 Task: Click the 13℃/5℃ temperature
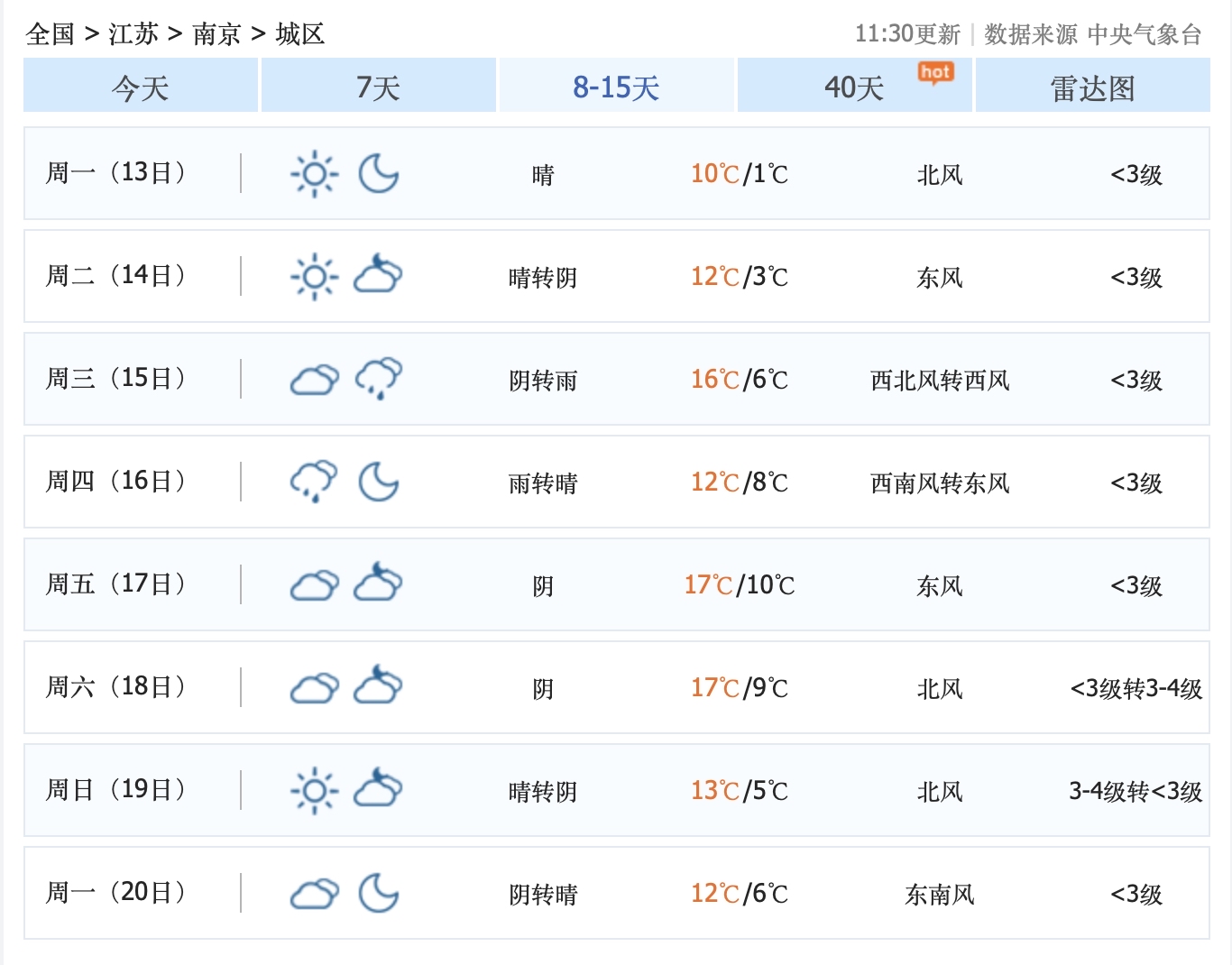tap(740, 790)
